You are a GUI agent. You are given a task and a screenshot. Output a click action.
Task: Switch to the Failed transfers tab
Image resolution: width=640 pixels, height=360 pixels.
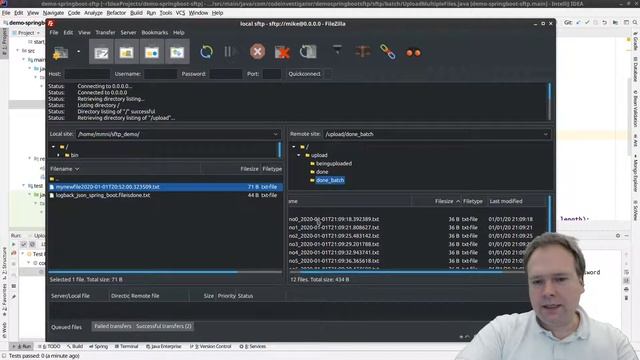[113, 326]
